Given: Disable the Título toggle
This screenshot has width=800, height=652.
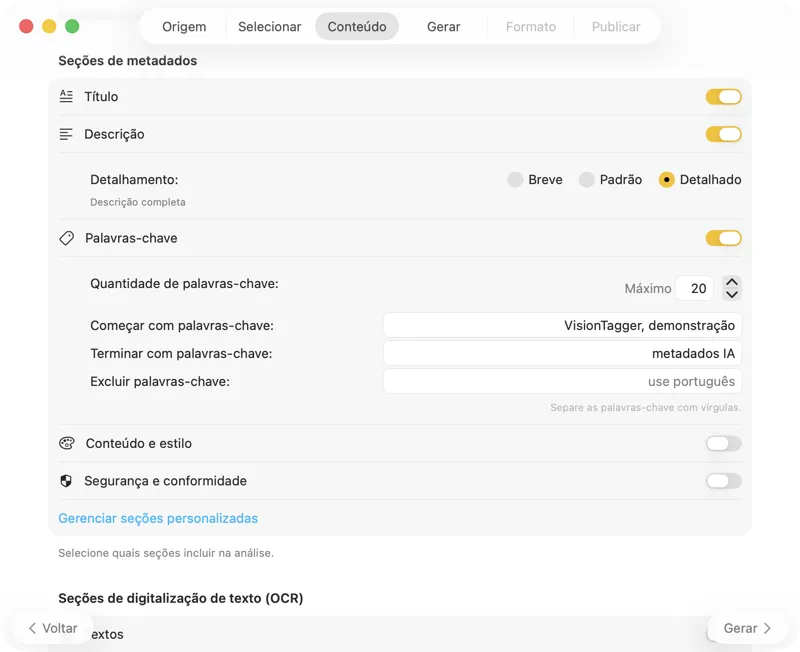Looking at the screenshot, I should [723, 97].
